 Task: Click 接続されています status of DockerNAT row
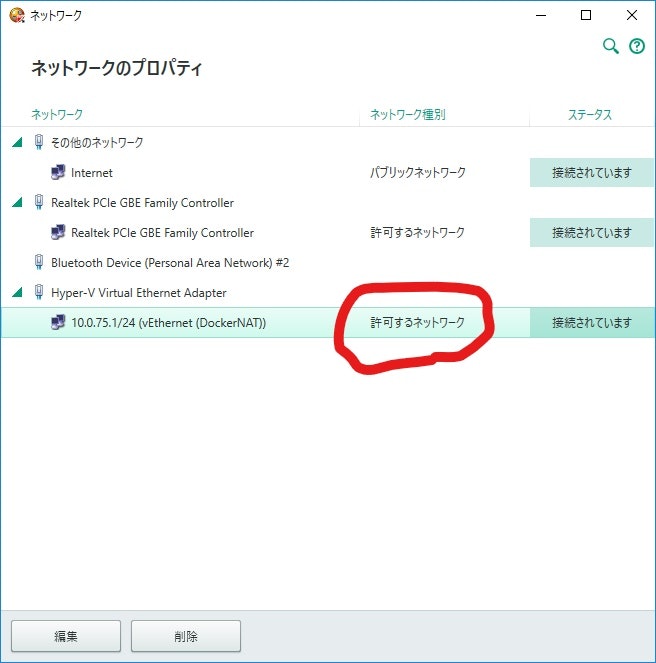[592, 322]
